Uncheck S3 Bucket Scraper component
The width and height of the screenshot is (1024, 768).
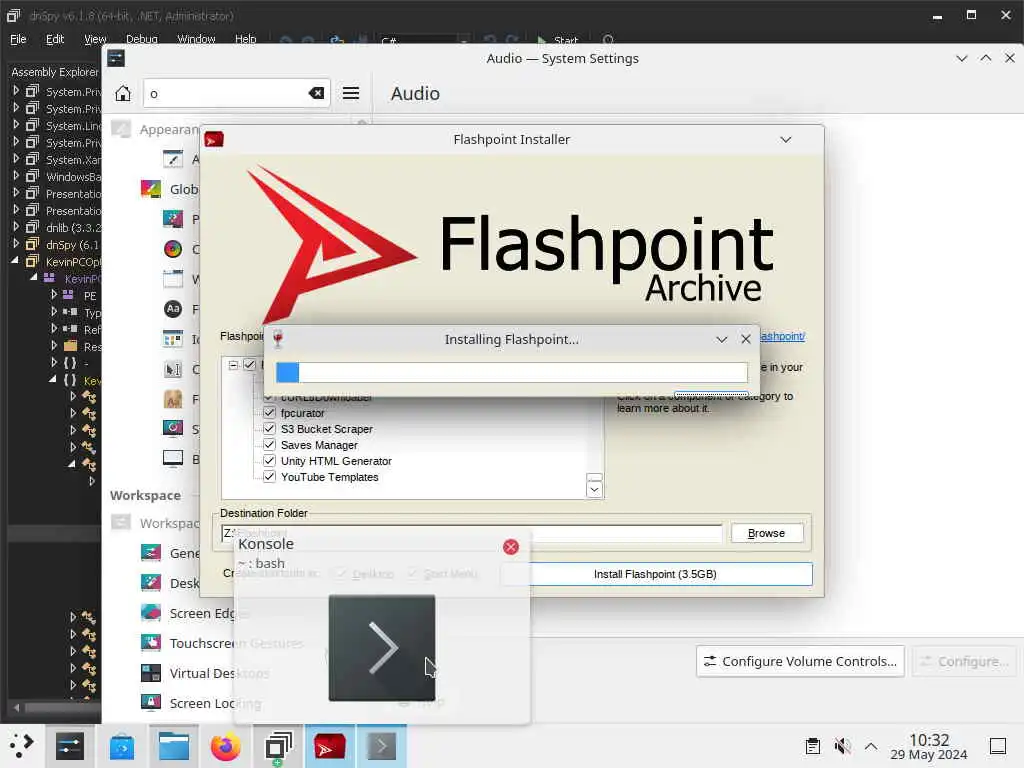(x=269, y=428)
